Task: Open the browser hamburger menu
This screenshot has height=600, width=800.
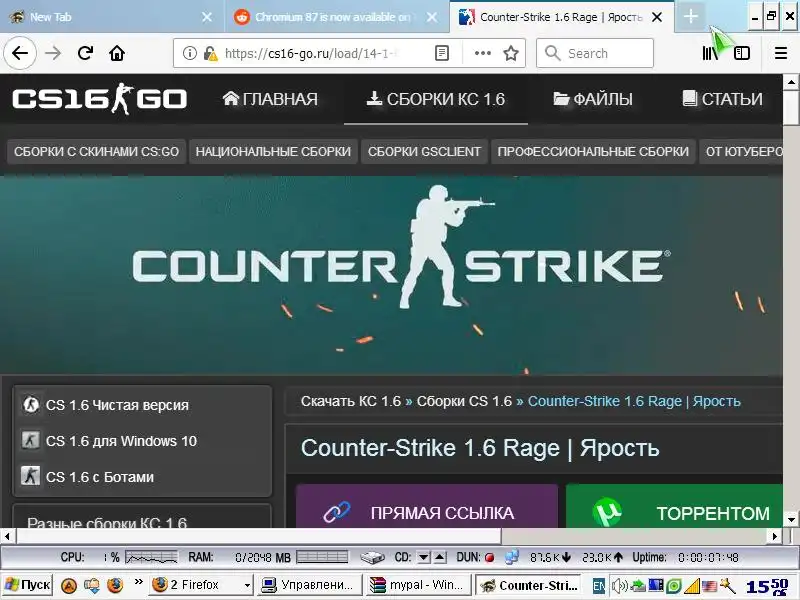Action: 781,53
